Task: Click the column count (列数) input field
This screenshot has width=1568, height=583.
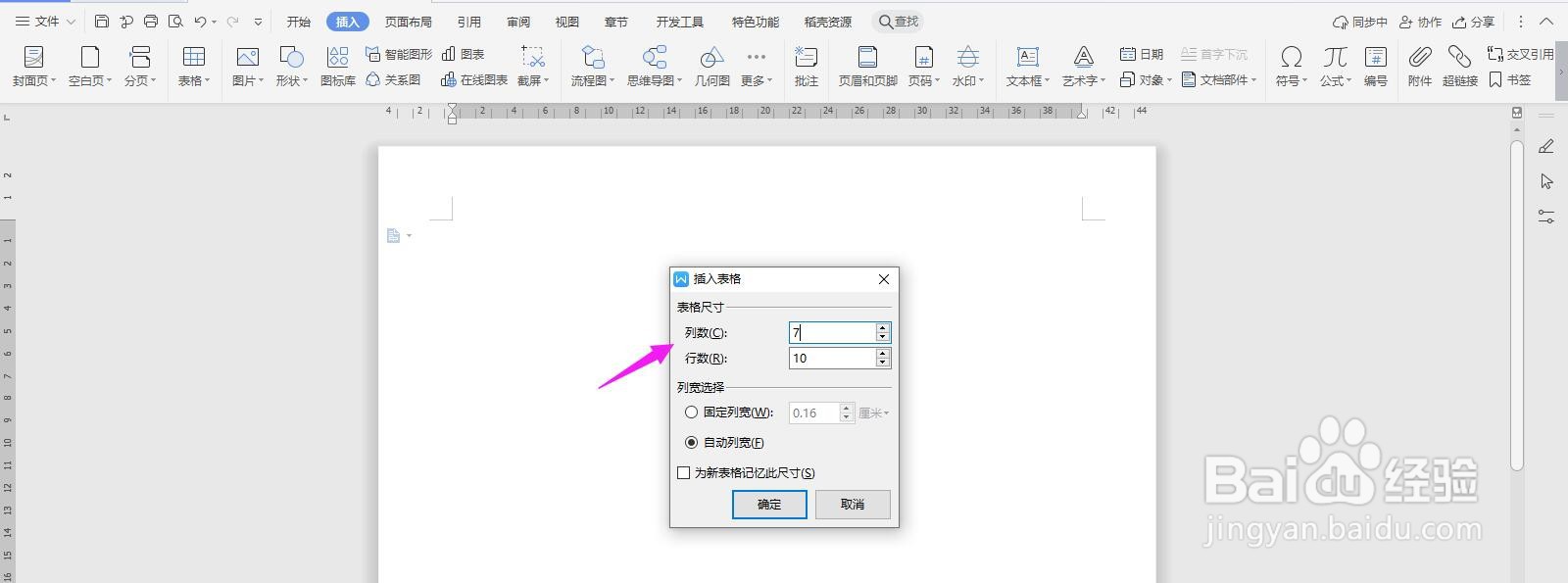Action: pos(832,333)
